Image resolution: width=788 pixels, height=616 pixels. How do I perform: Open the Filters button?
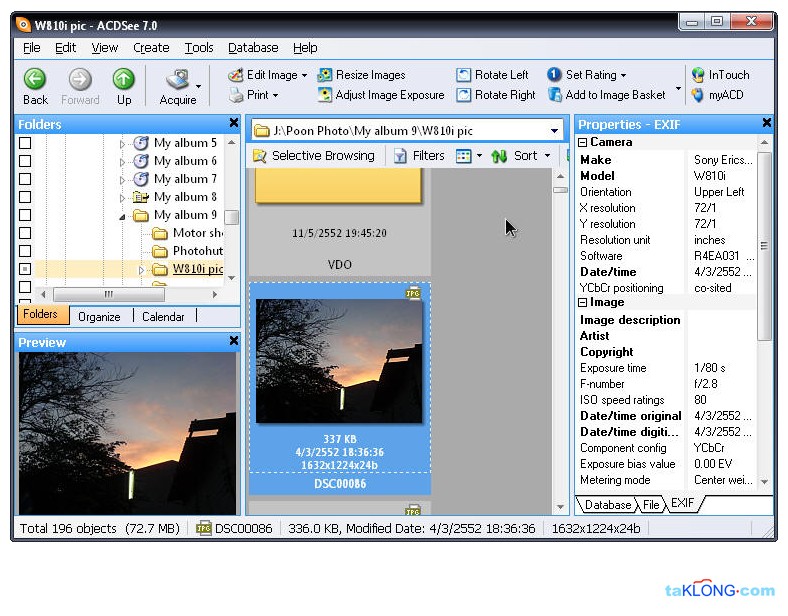point(419,156)
